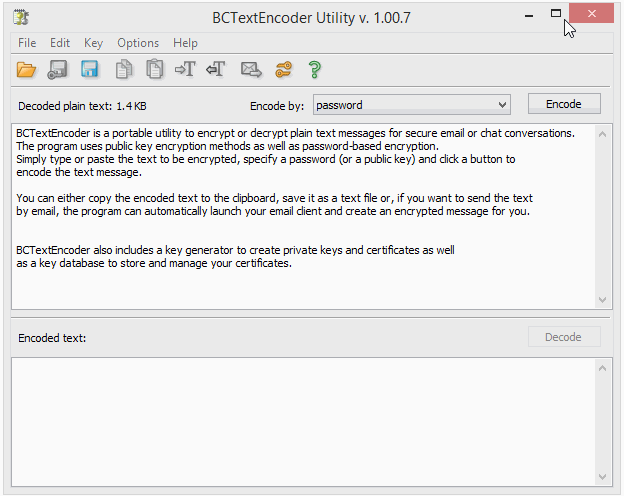Click the 'Decoded plain text: 1.4 KB' label
This screenshot has height=496, width=624.
tap(82, 106)
